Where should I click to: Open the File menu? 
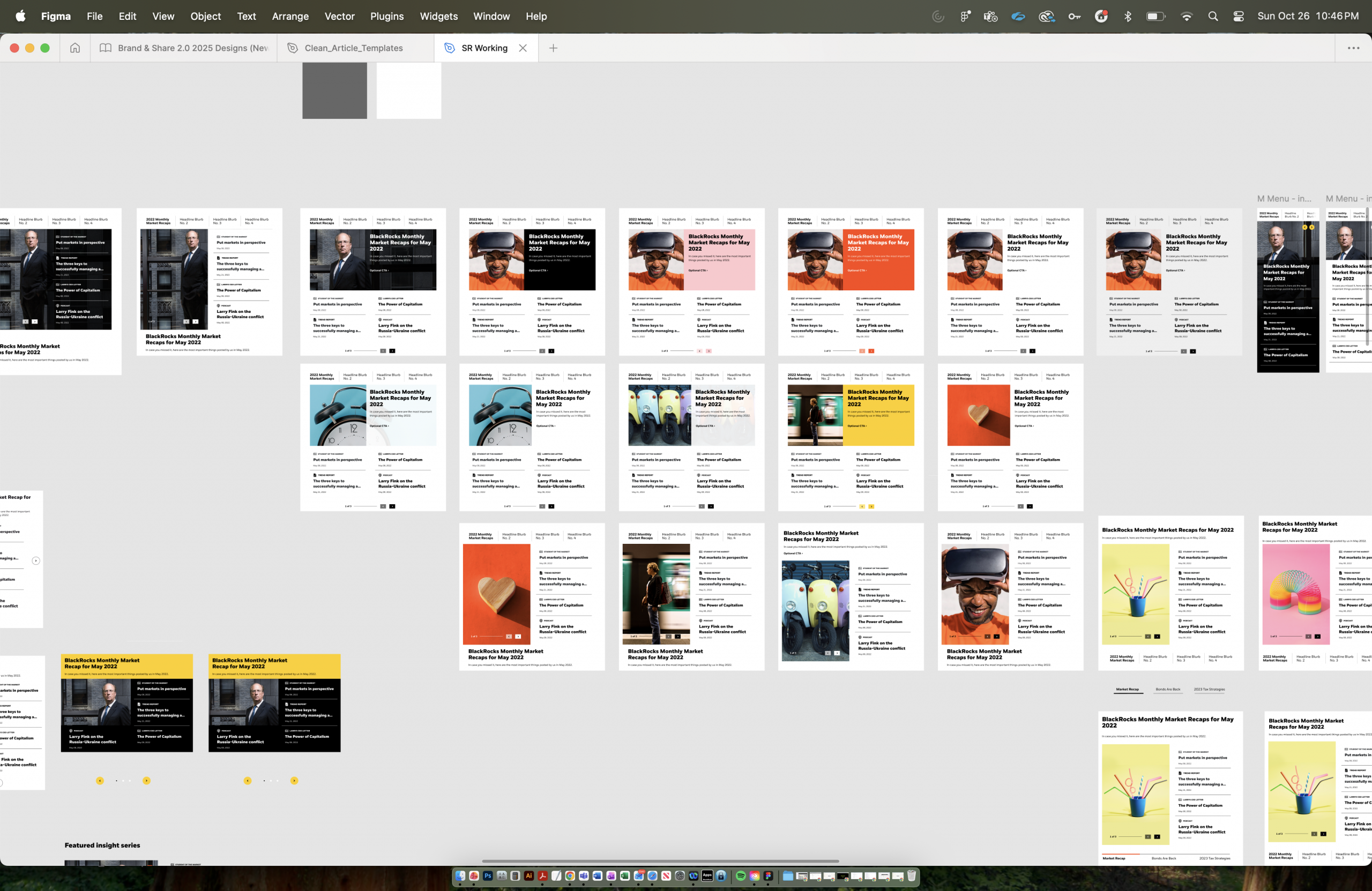click(x=94, y=16)
